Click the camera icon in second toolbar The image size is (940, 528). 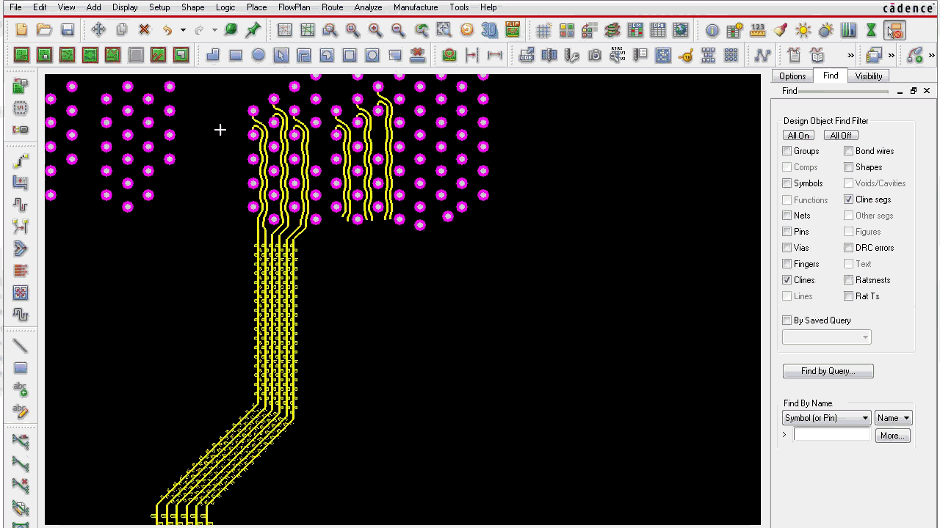[x=595, y=55]
